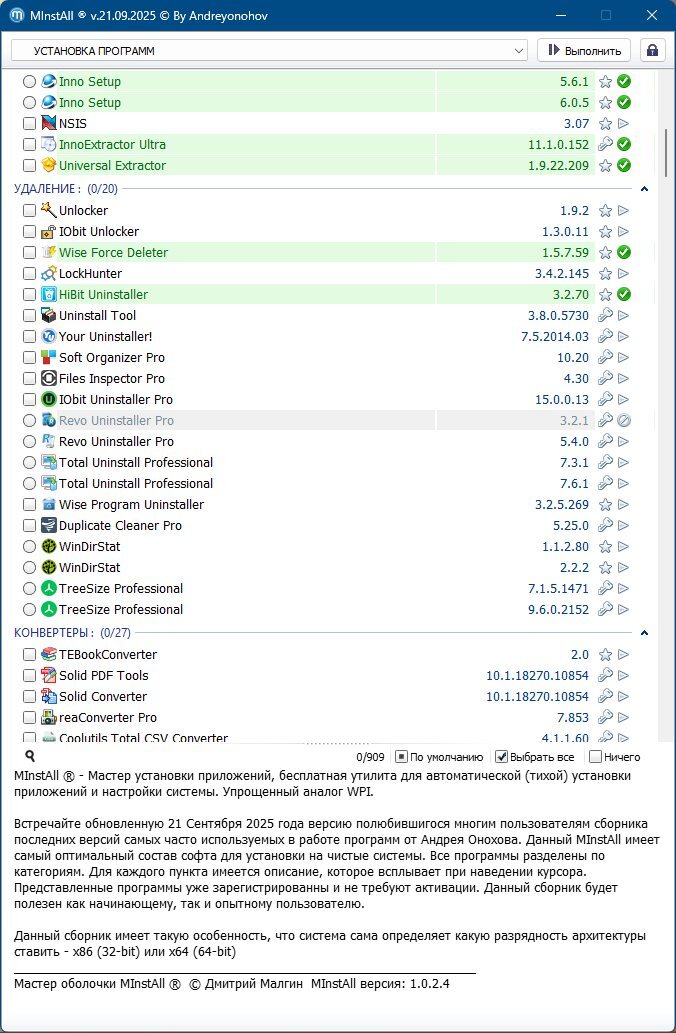Click green check icon for HiBit Uninstaller

(624, 295)
